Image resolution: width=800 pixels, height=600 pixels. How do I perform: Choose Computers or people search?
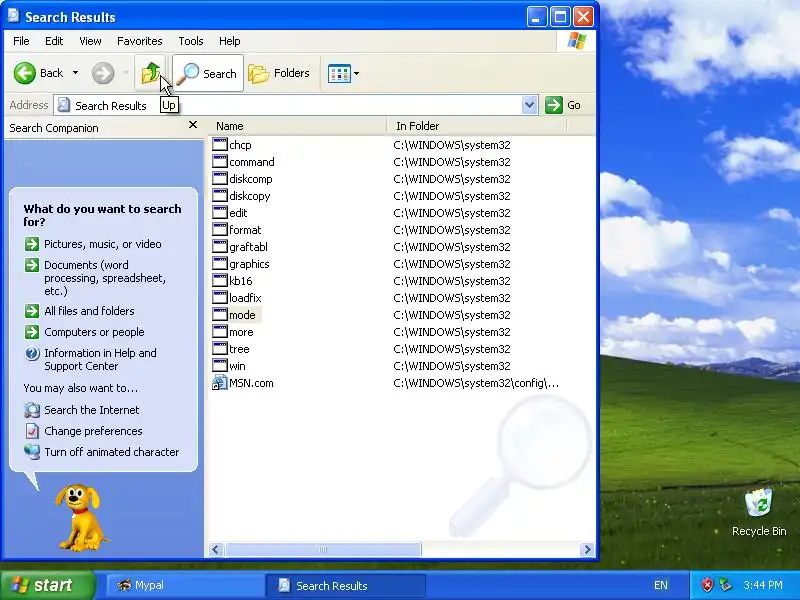point(94,332)
